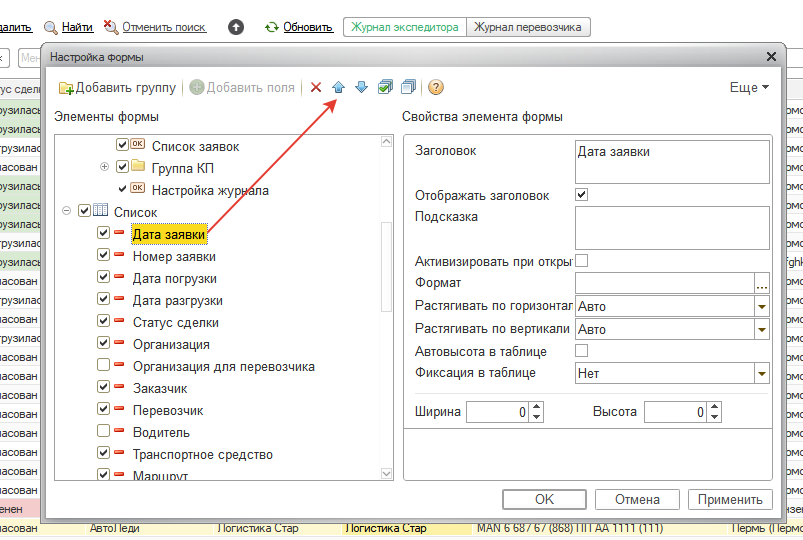This screenshot has height=540, width=803.
Task: Uncheck the Дата погрузки checkbox
Action: pos(103,277)
